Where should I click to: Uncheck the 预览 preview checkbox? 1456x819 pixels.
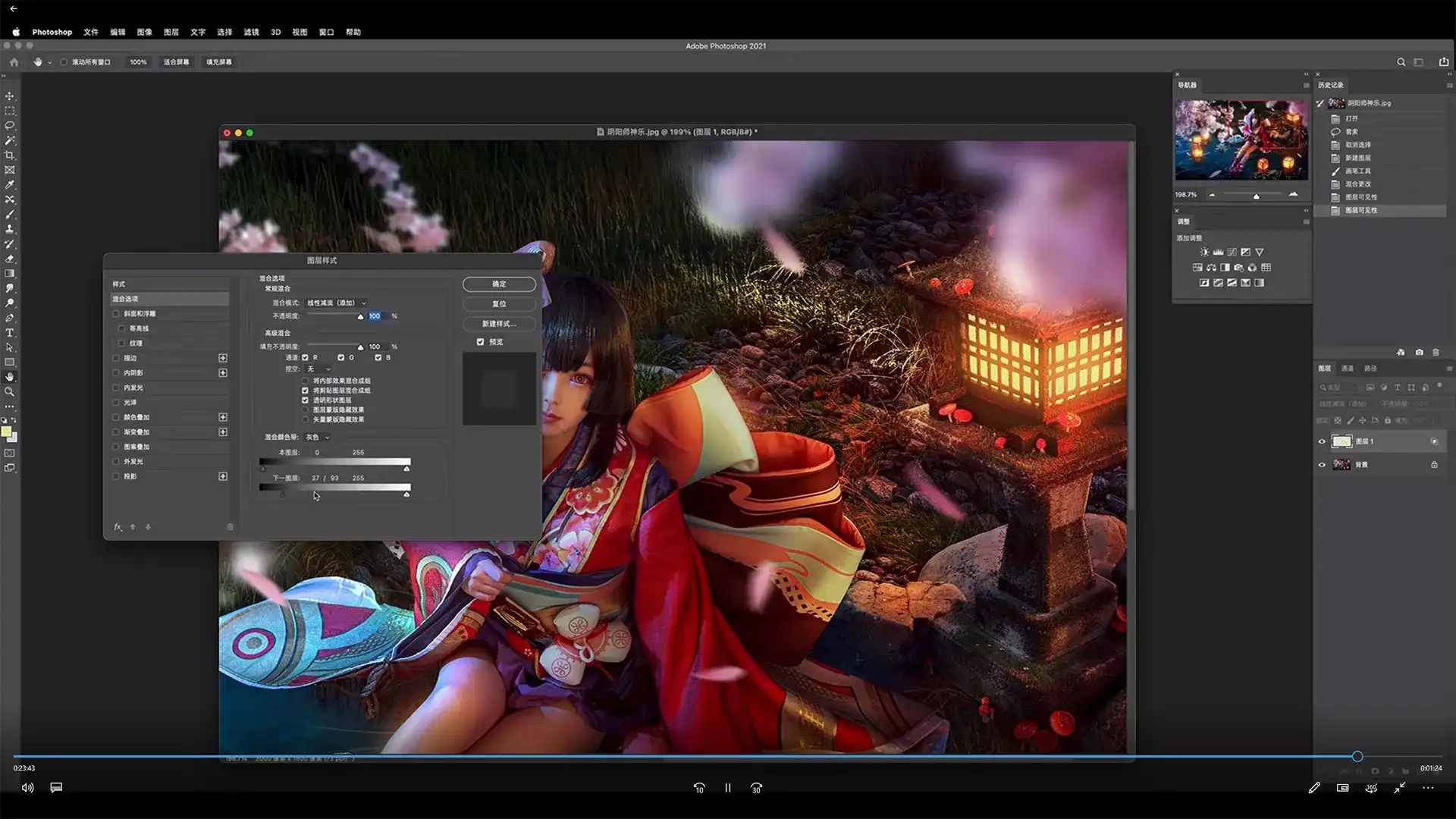tap(480, 342)
